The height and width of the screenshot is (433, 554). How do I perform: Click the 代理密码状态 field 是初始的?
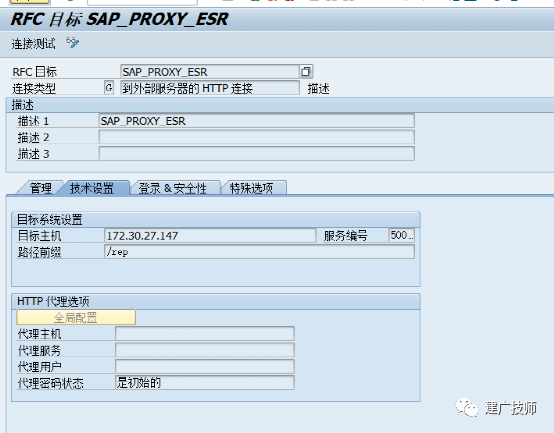click(x=205, y=383)
